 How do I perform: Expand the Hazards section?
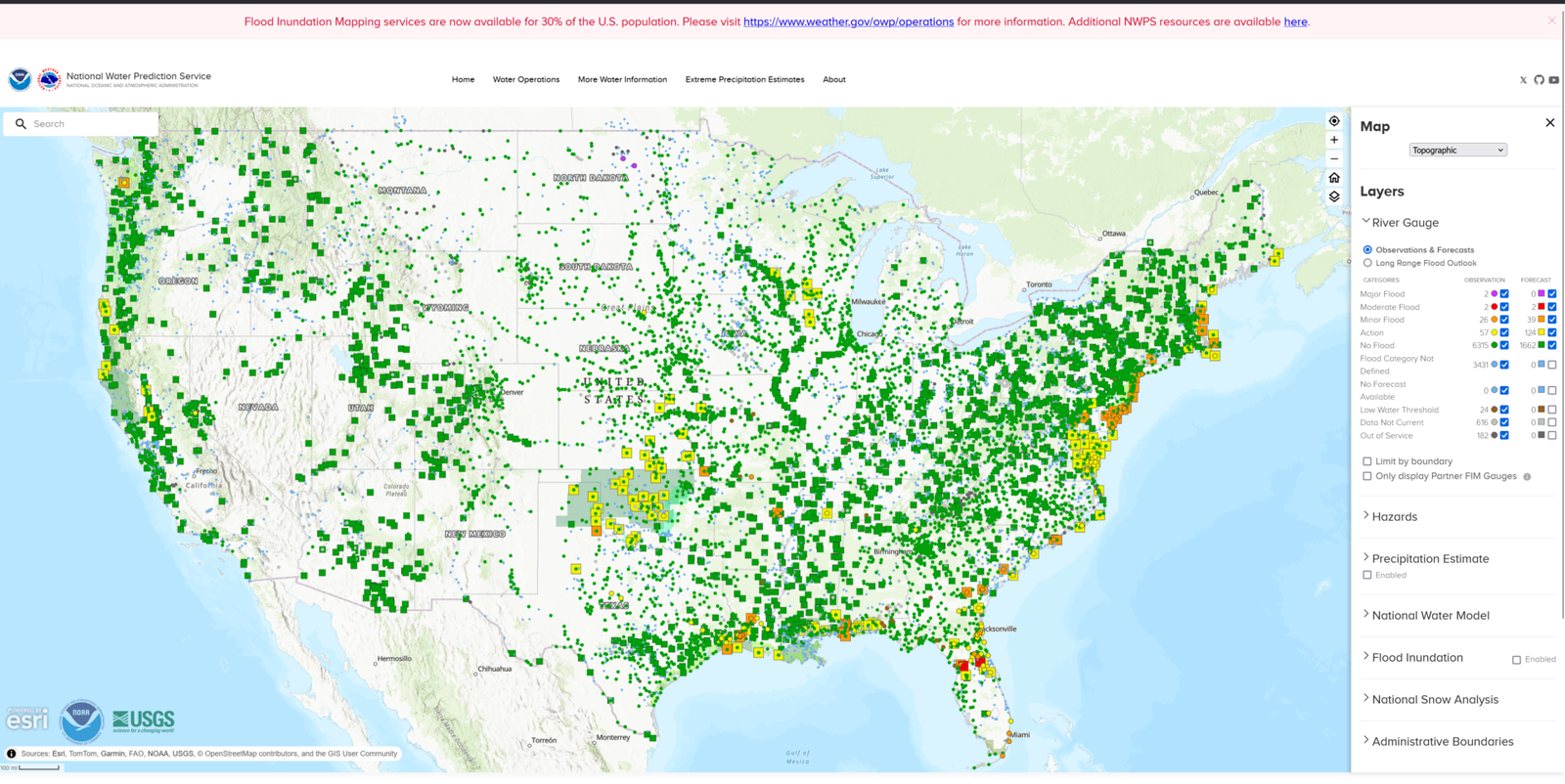click(x=1390, y=517)
